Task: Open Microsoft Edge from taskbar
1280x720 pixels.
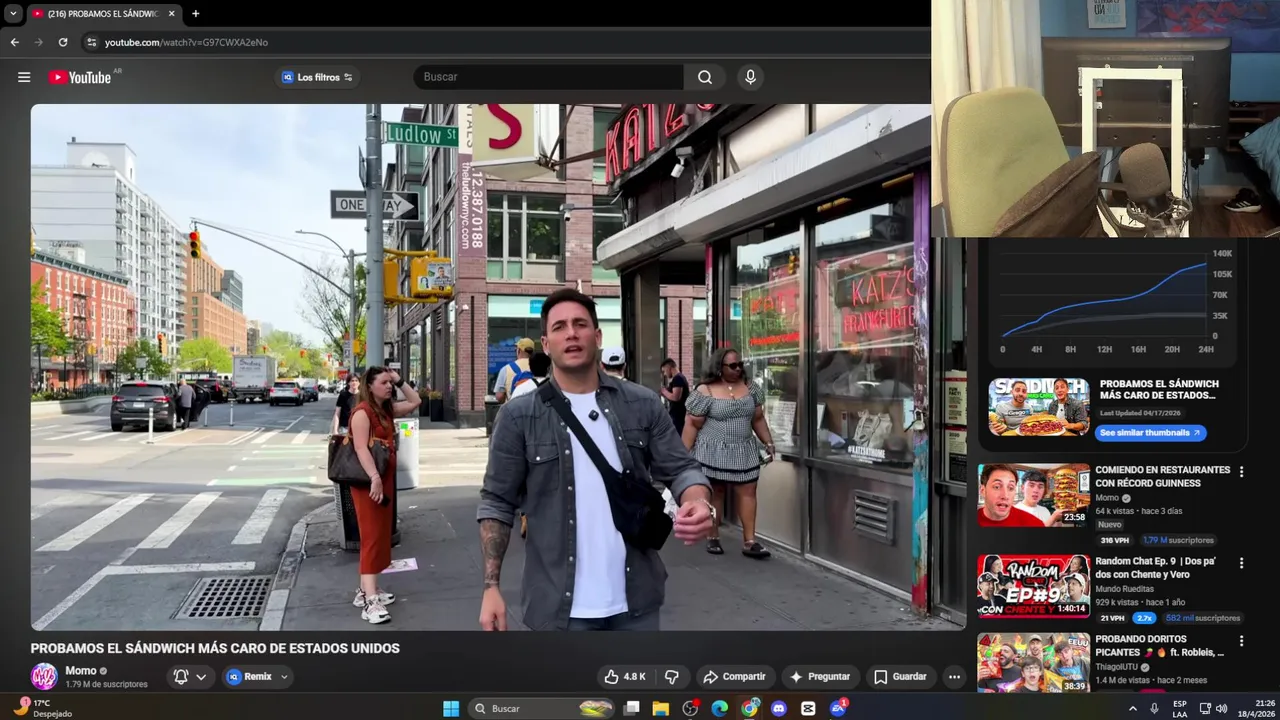Action: pyautogui.click(x=720, y=708)
